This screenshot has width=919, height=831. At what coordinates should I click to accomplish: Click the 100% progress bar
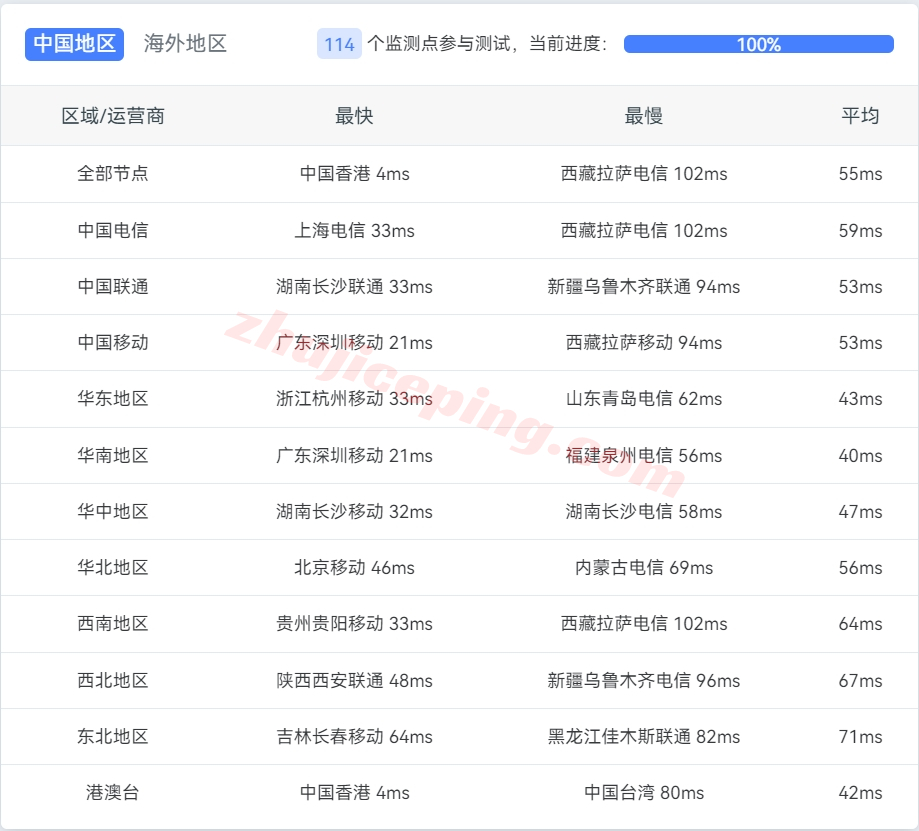coord(758,44)
